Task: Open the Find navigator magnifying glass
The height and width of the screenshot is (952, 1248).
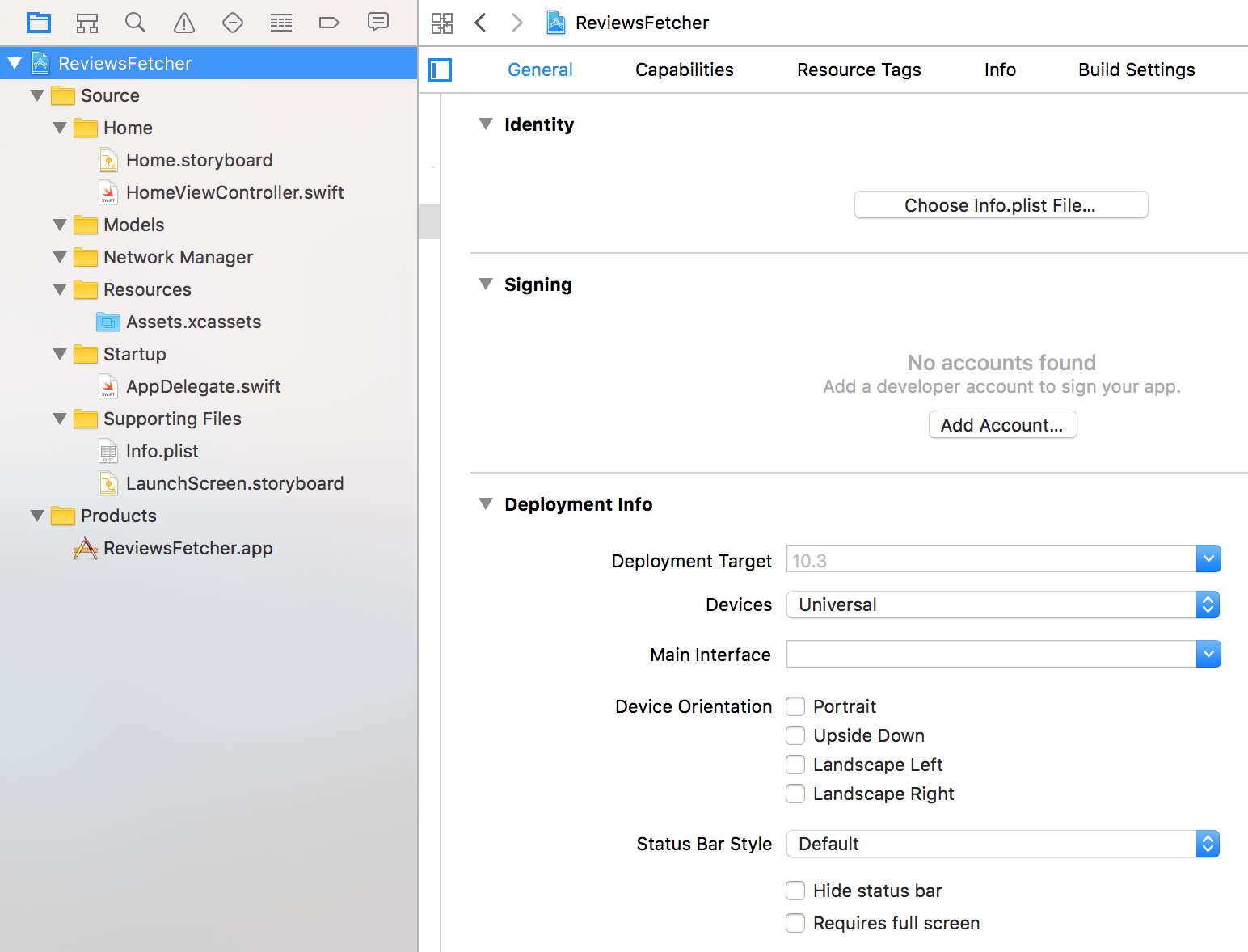Action: click(x=135, y=23)
